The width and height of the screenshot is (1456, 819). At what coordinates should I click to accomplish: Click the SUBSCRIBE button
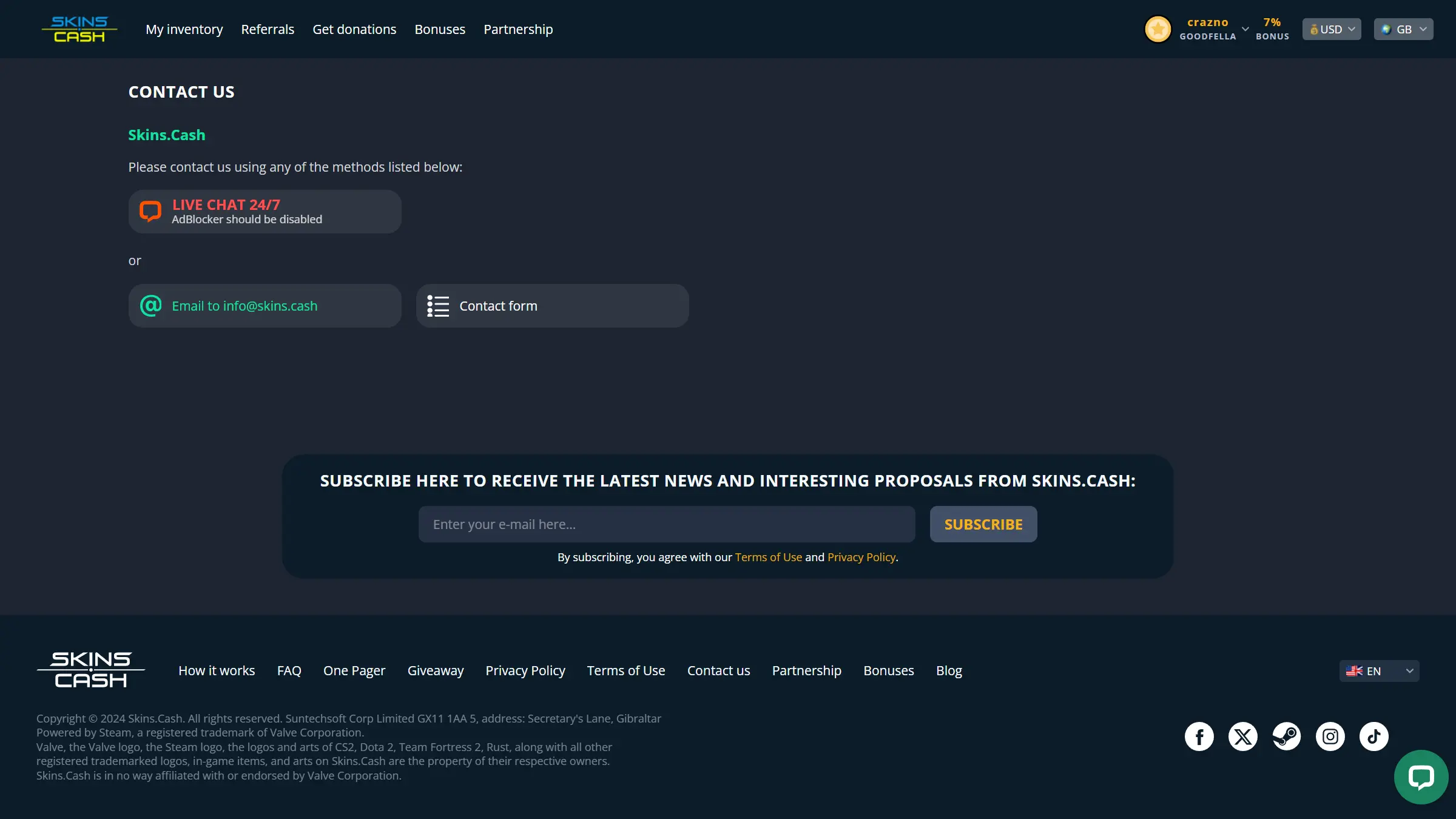pyautogui.click(x=983, y=524)
